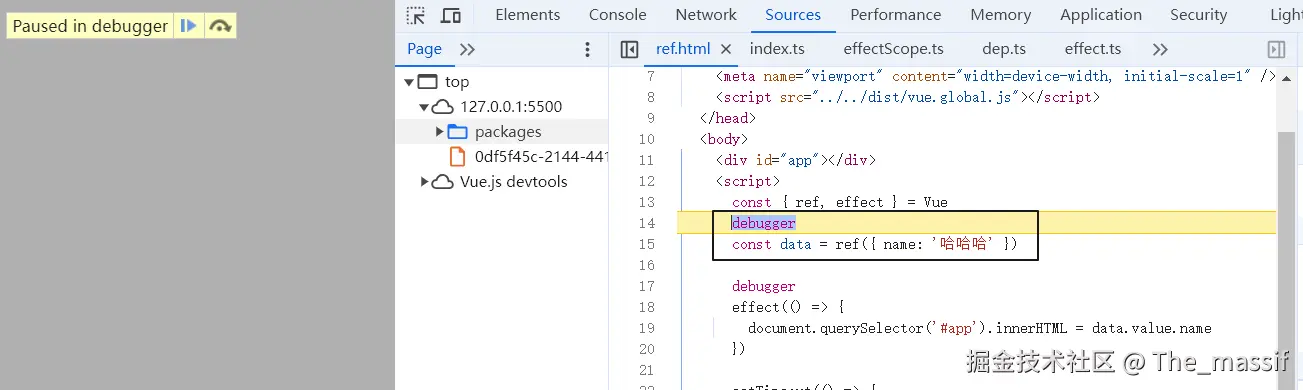Click the highlighted debugger statement on line 14

[764, 223]
